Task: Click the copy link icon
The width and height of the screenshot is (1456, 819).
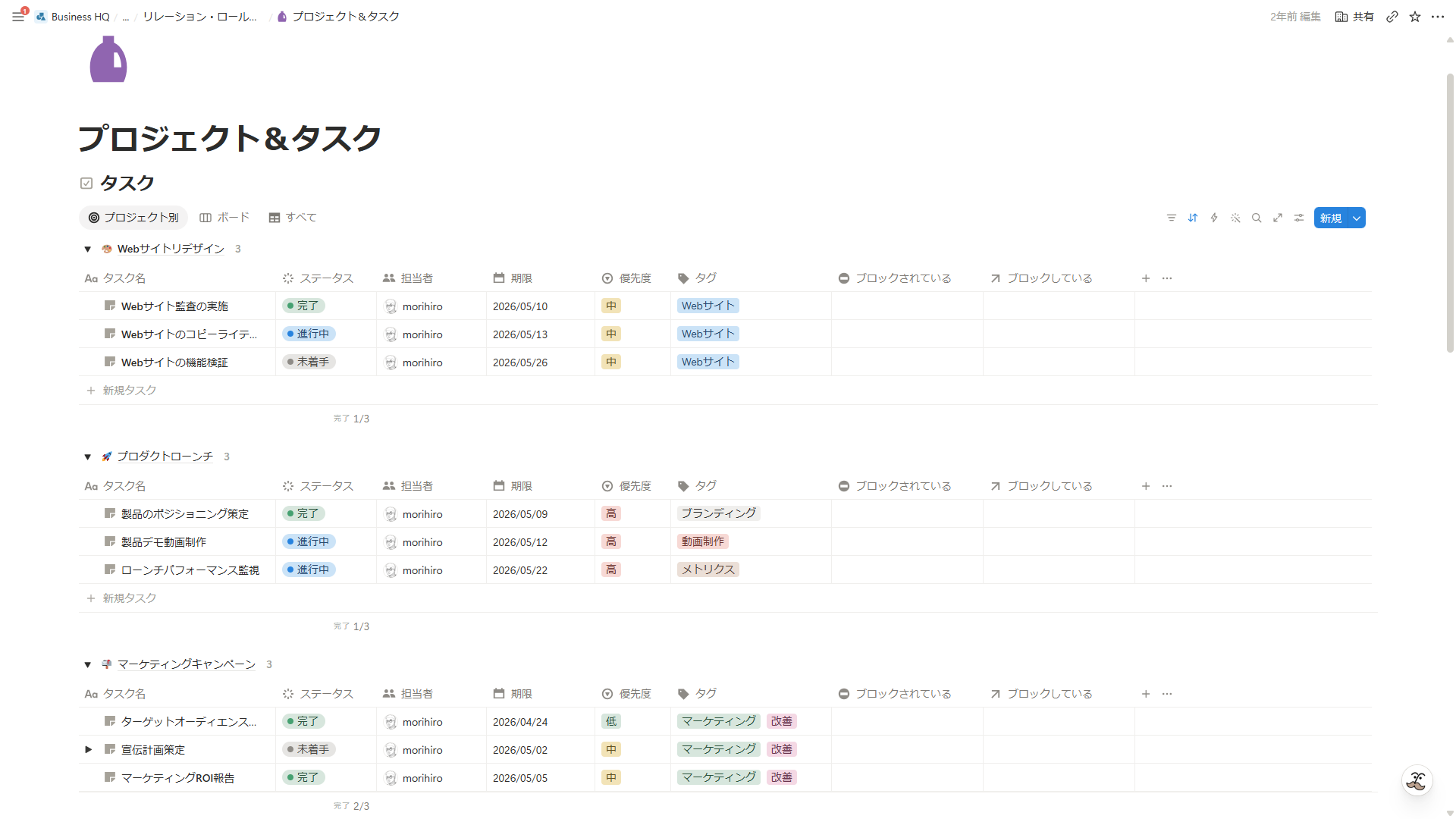Action: coord(1392,17)
